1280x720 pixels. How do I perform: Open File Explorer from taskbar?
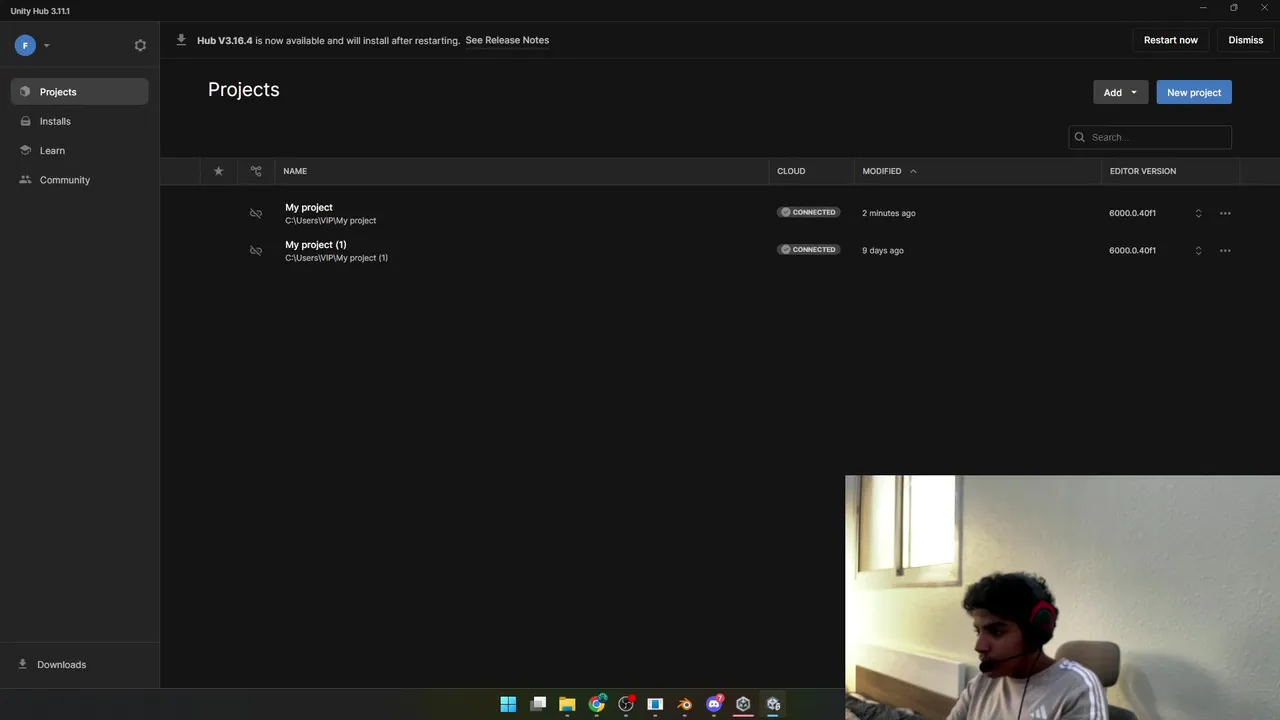click(567, 704)
